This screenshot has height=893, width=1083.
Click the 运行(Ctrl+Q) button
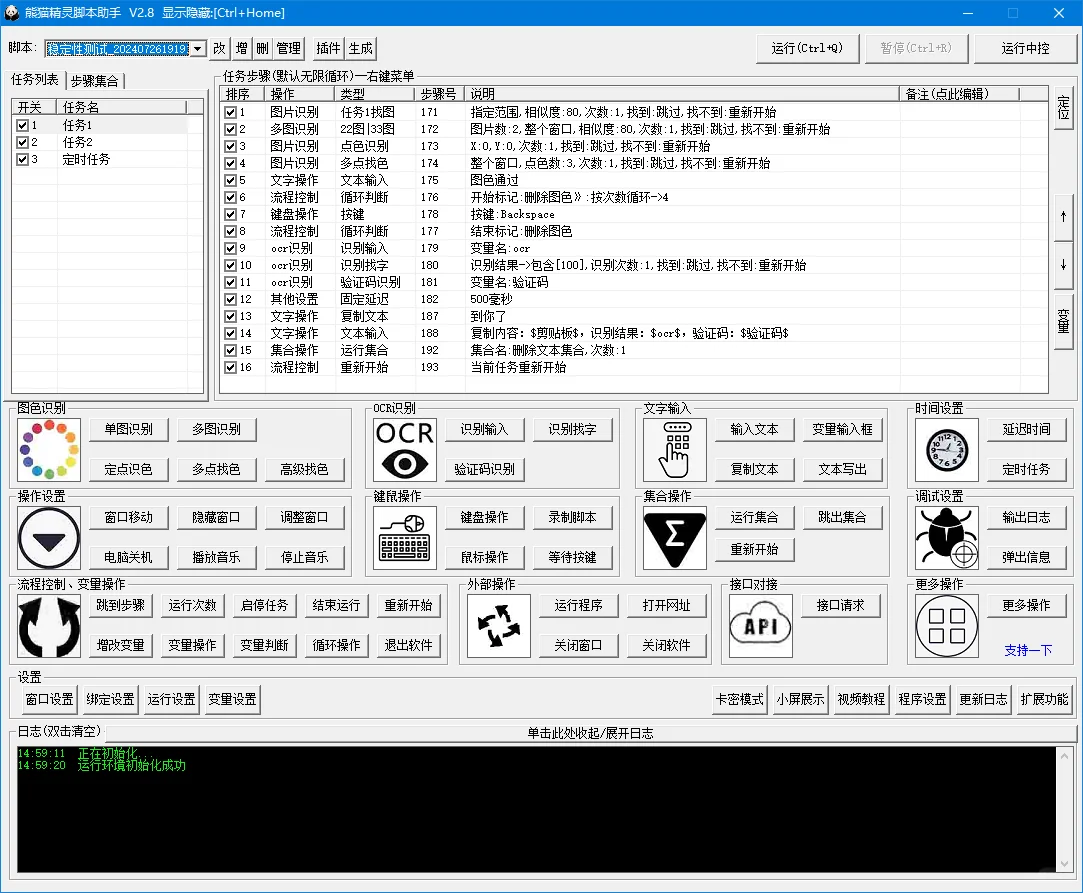tap(807, 47)
